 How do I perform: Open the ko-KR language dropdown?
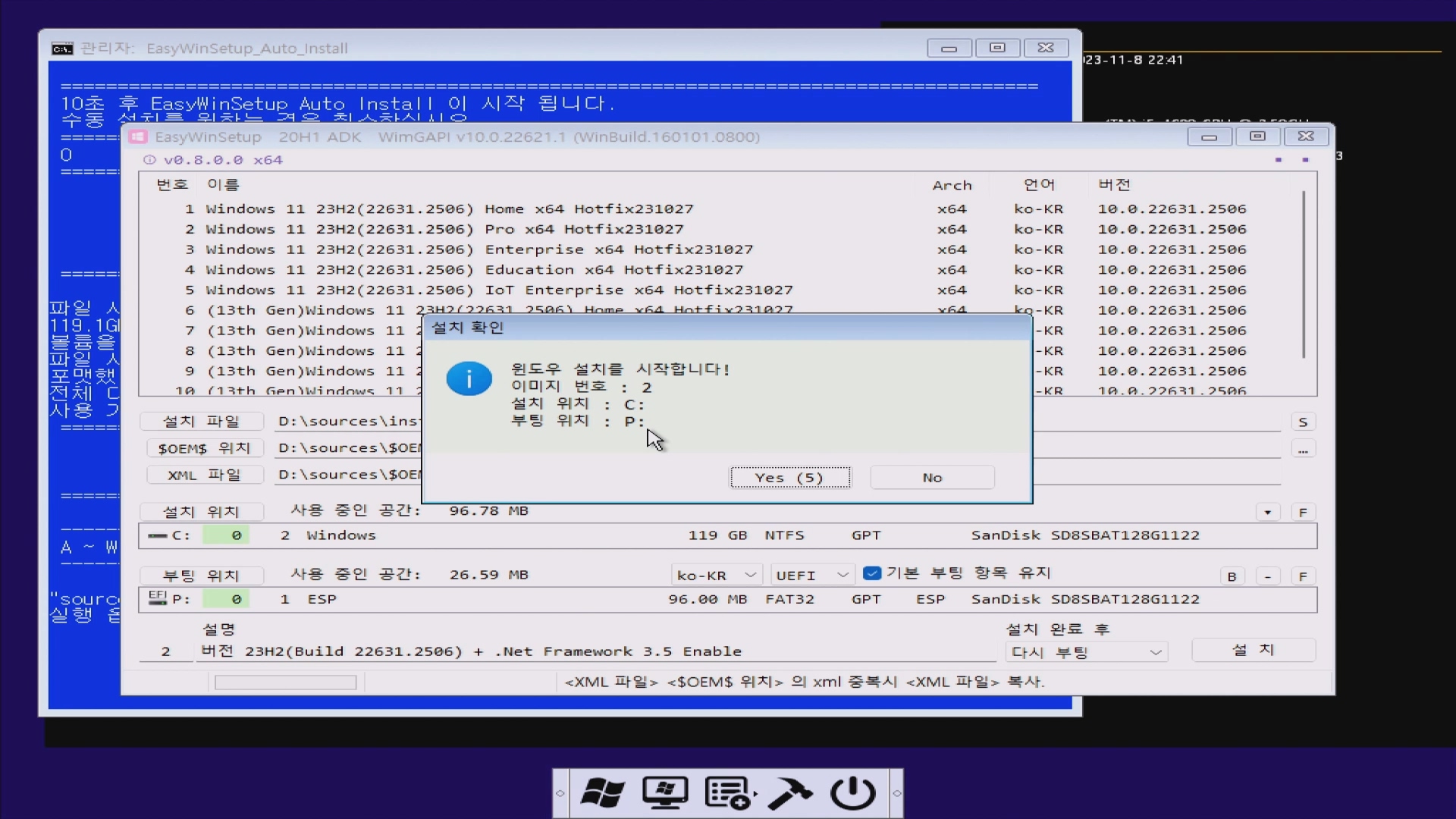tap(717, 576)
